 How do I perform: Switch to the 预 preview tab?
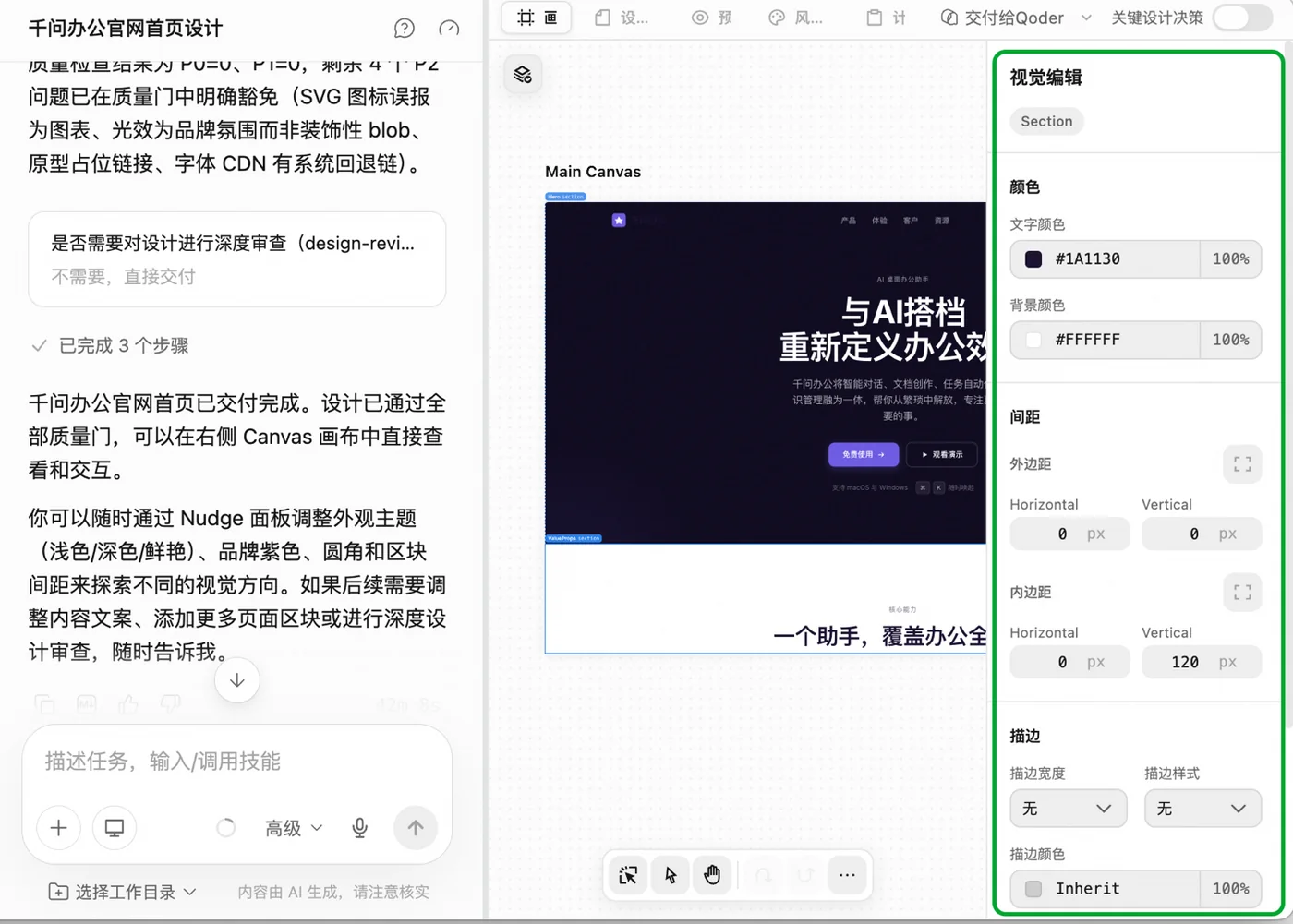(x=711, y=18)
